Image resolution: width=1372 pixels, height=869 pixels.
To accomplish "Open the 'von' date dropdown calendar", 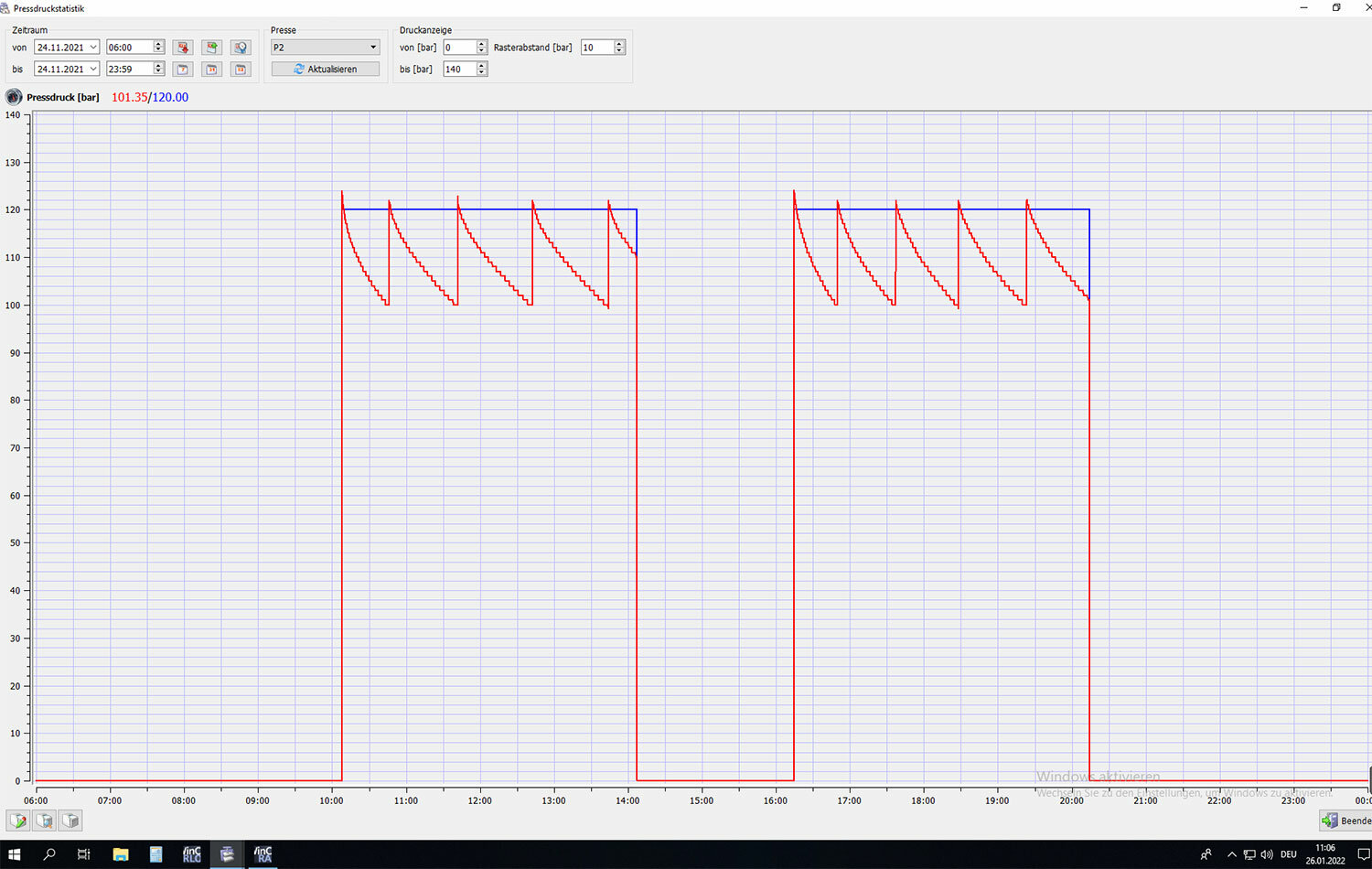I will [x=93, y=47].
